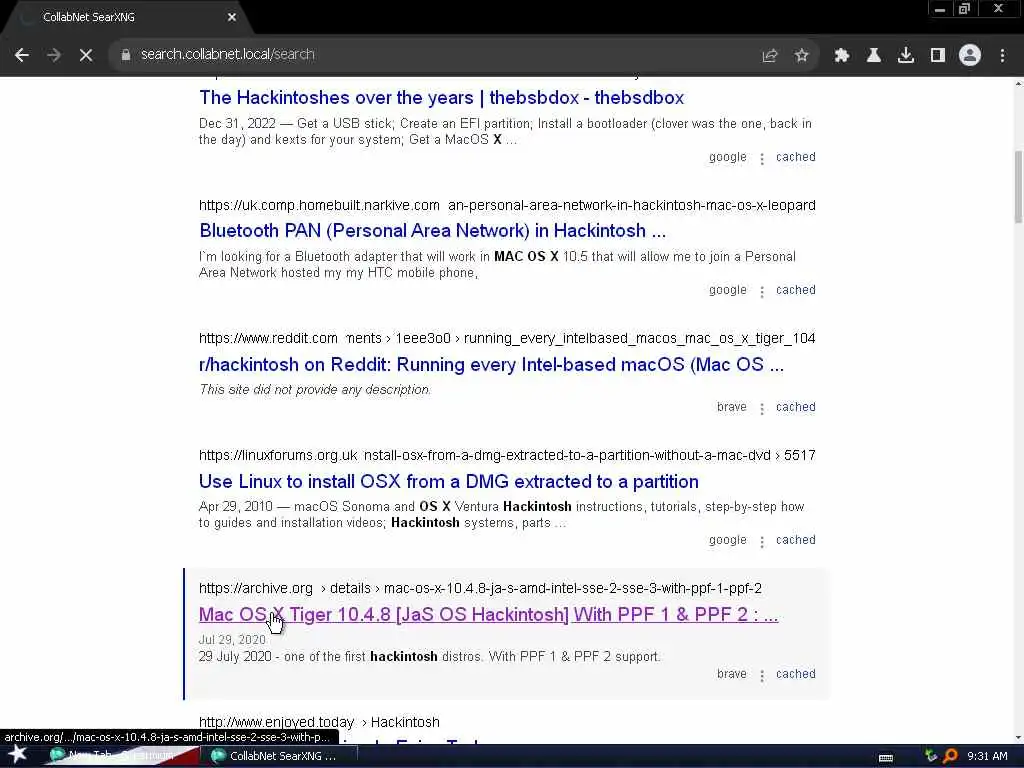1024x768 pixels.
Task: Click the orange magnifier tray icon
Action: [x=950, y=756]
